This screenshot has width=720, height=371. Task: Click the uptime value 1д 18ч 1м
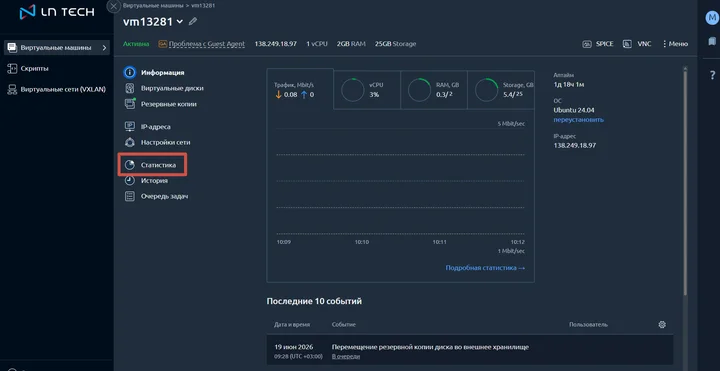(x=569, y=84)
